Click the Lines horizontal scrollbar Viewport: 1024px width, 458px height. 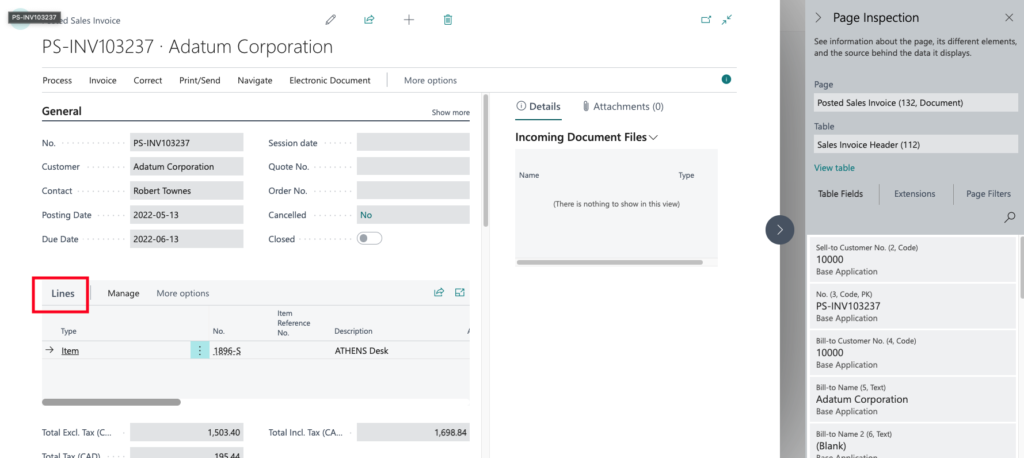(x=111, y=402)
